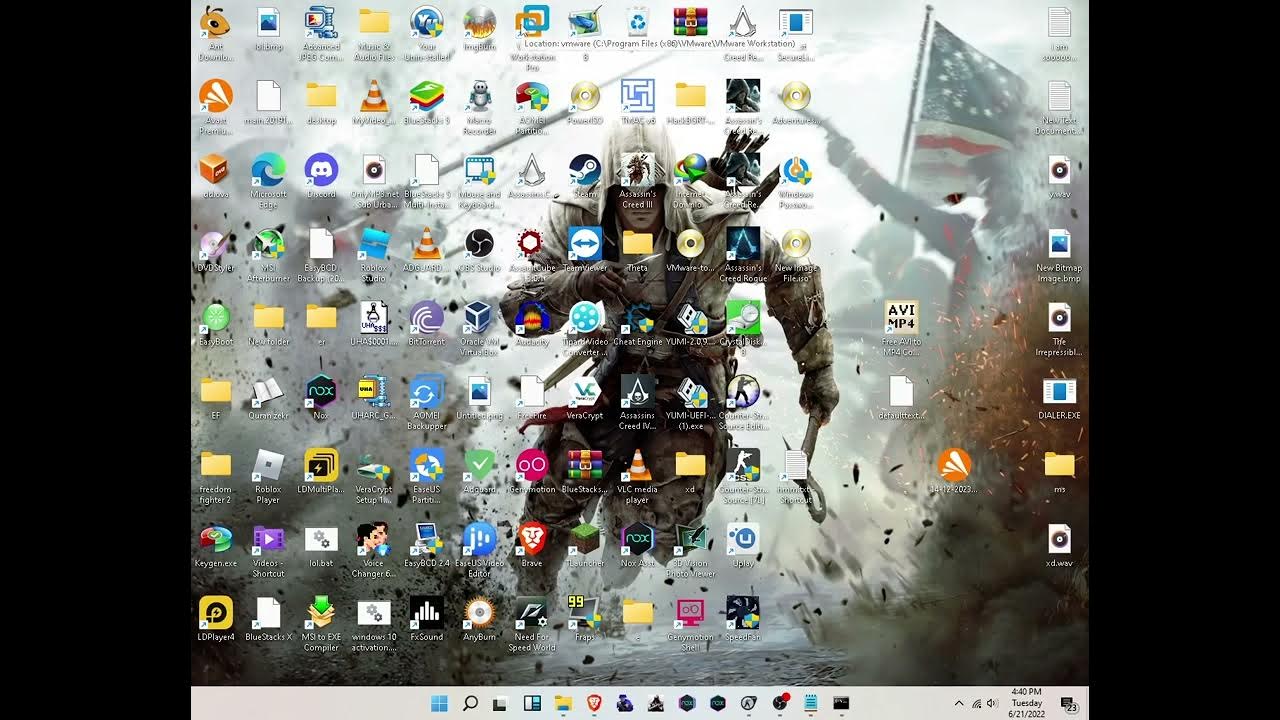Launch Audacity from the desktop
The image size is (1280, 720).
(532, 323)
